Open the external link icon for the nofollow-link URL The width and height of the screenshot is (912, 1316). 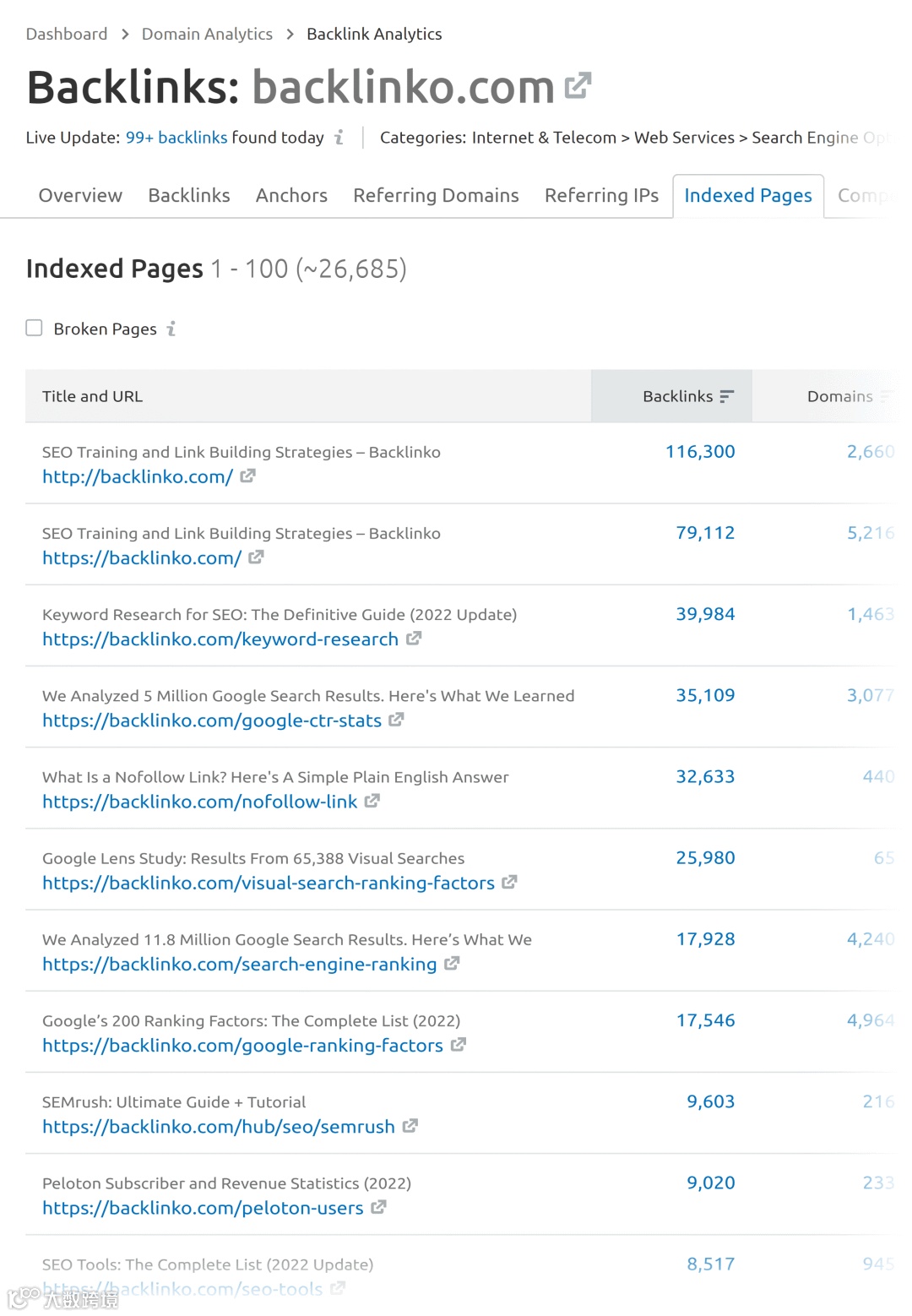372,801
